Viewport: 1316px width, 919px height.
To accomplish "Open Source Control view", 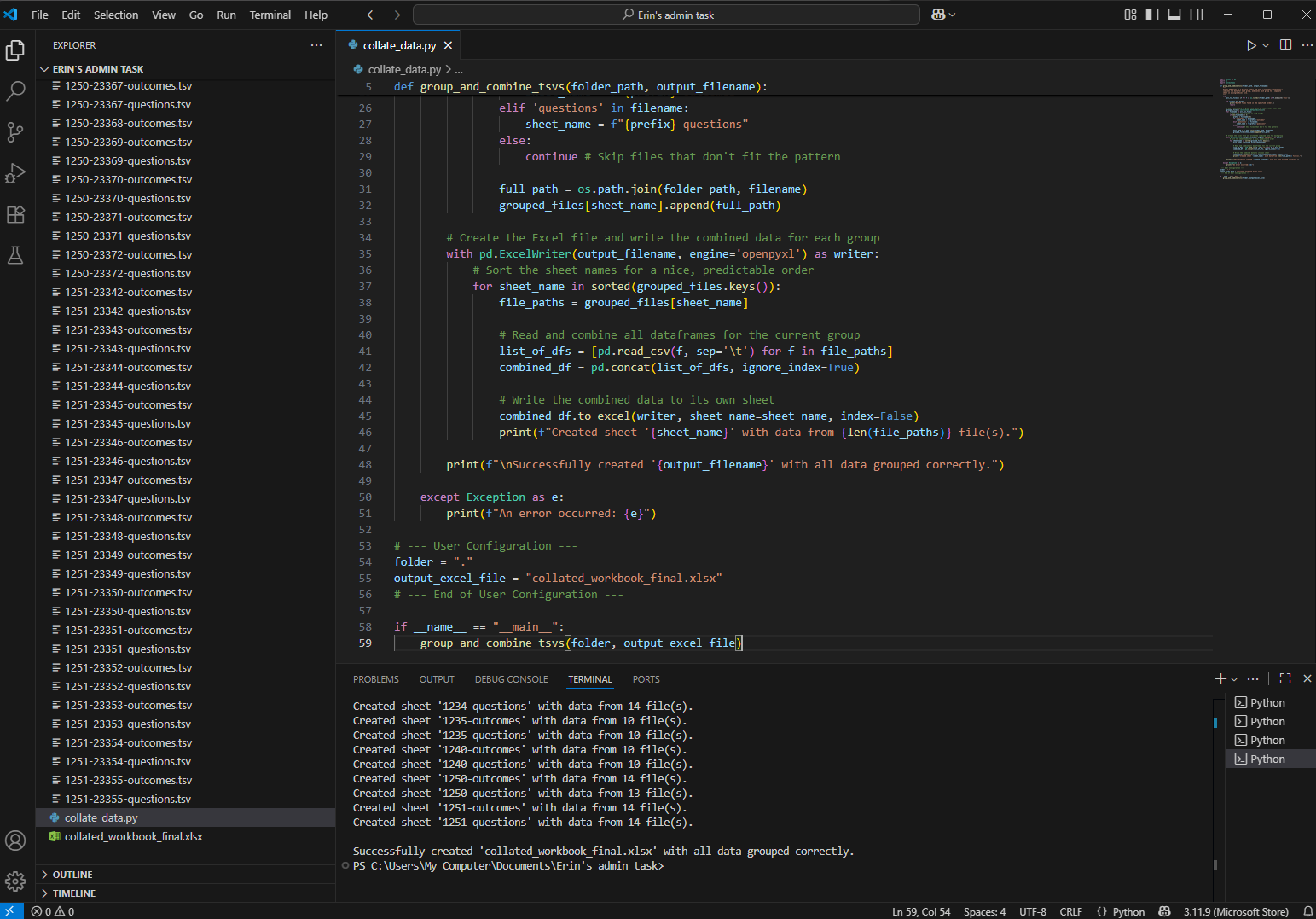I will (x=15, y=132).
